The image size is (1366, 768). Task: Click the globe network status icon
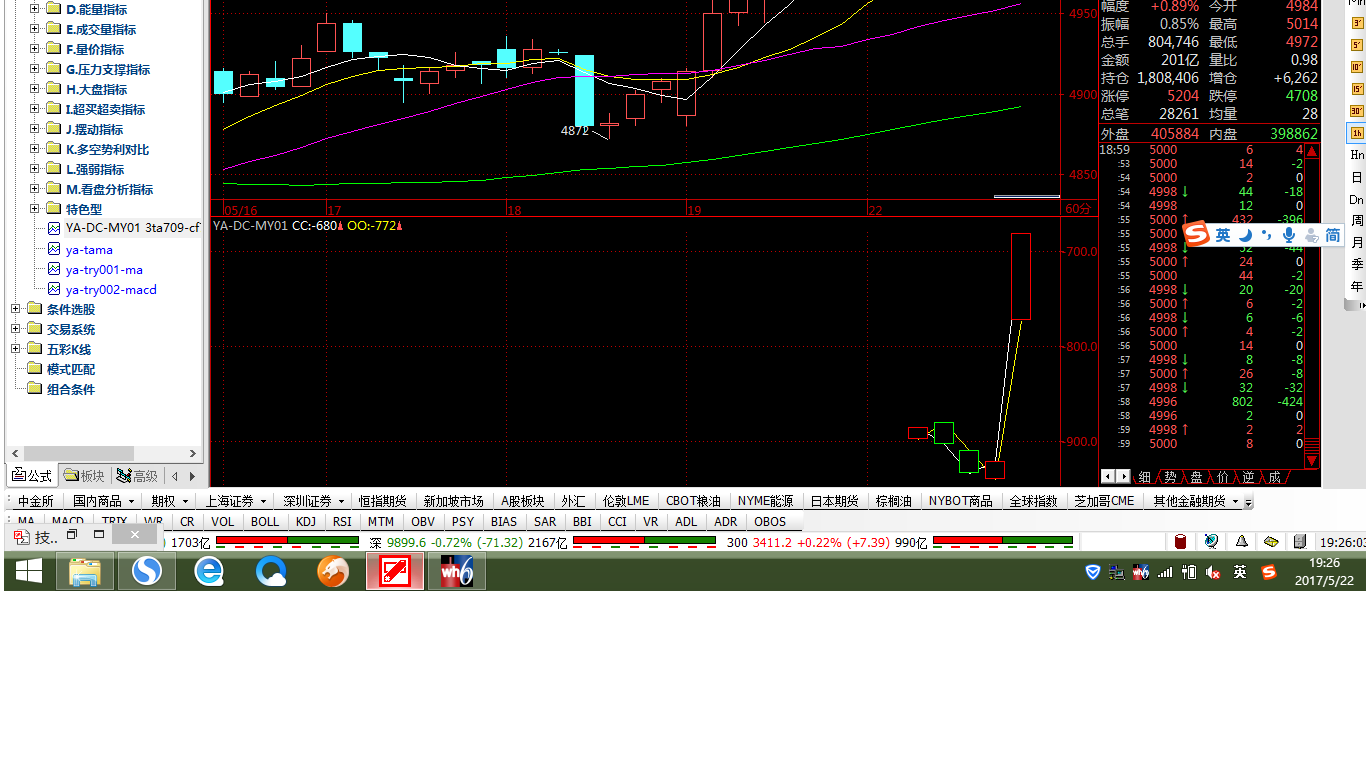[1211, 542]
